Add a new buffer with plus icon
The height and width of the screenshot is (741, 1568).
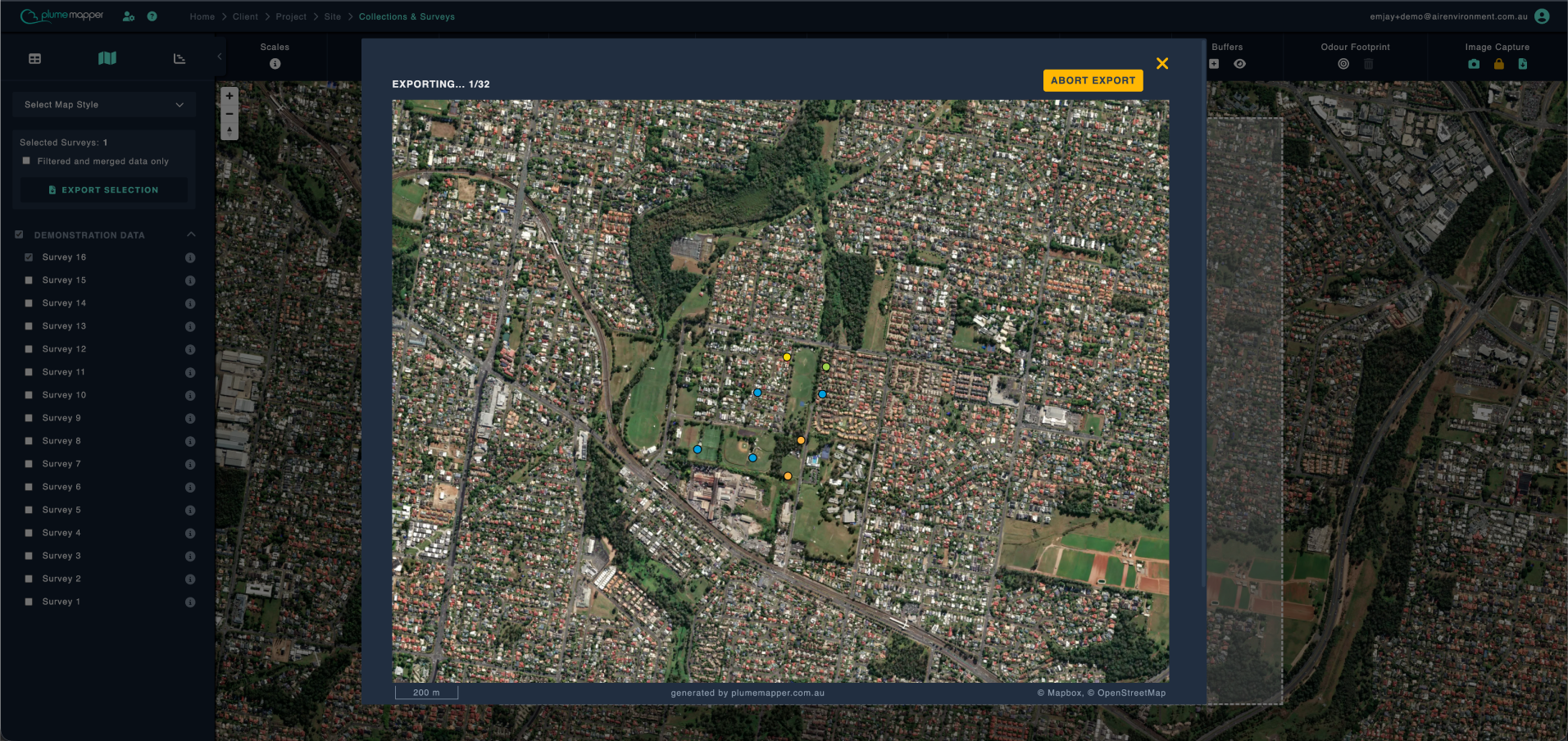[1214, 64]
